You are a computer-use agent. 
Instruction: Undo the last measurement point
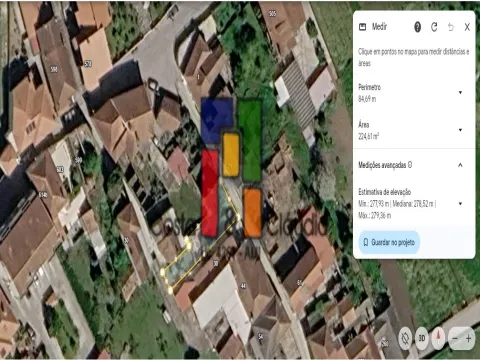click(x=451, y=27)
